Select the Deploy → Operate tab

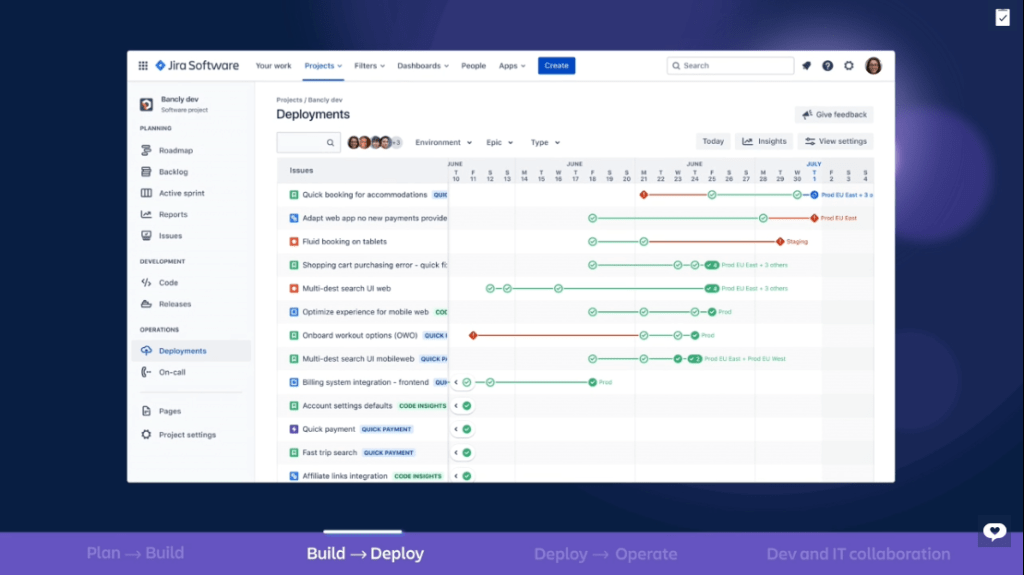pos(605,554)
